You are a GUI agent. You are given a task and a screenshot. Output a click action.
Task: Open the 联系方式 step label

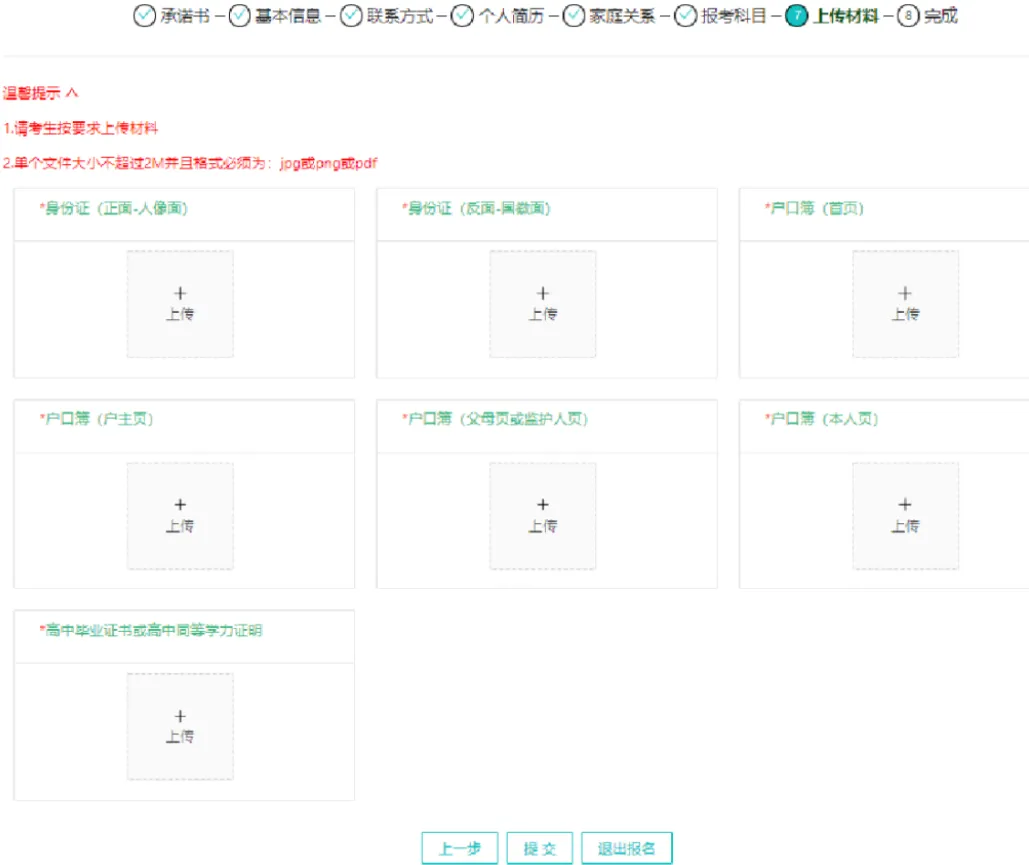400,16
